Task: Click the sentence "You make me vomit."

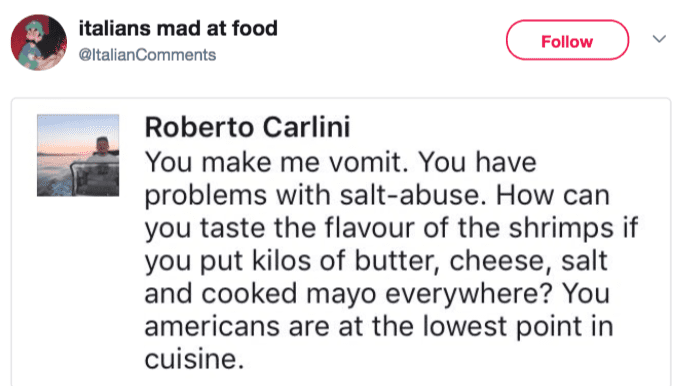Action: click(x=276, y=162)
